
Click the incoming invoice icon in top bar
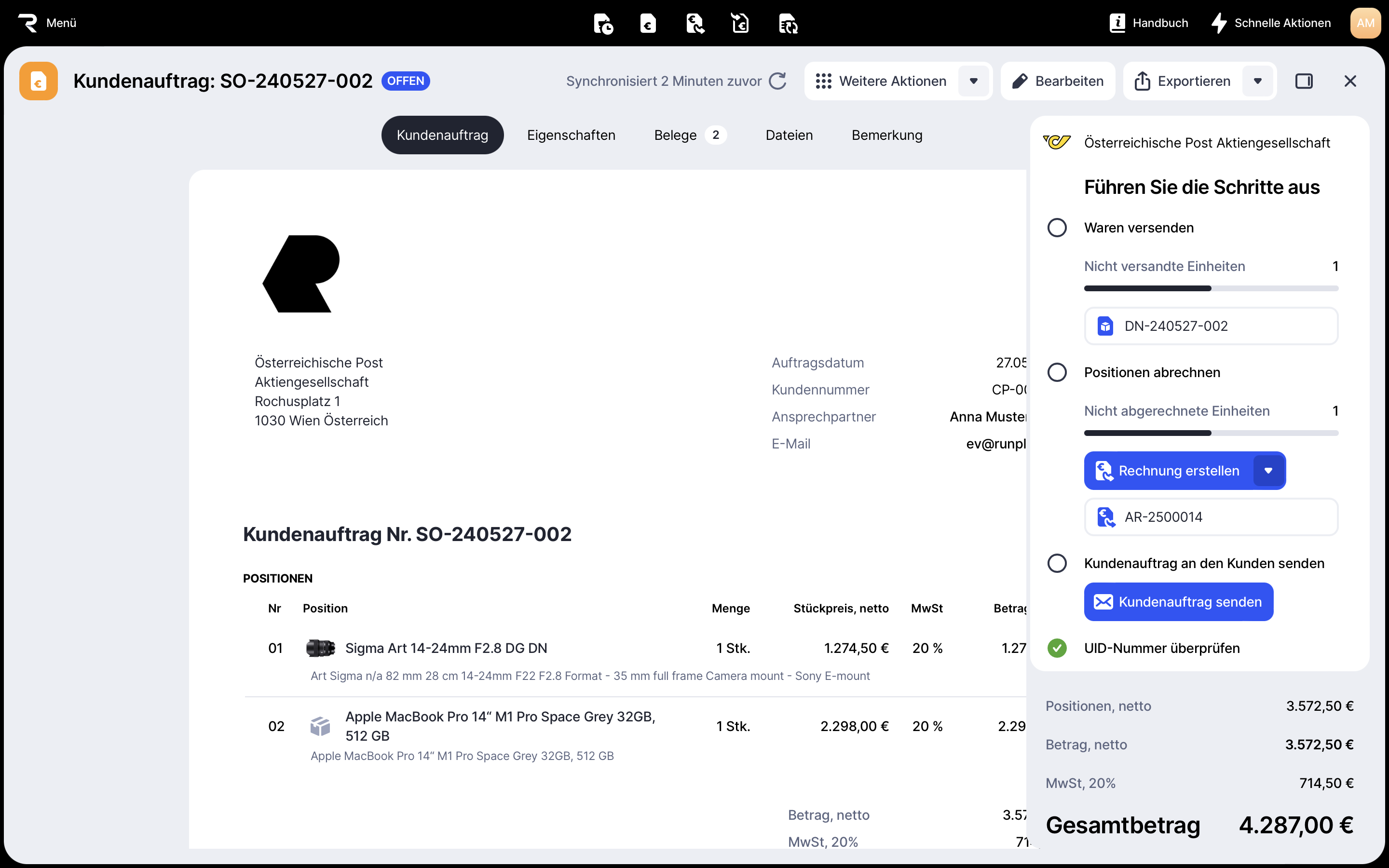pos(740,24)
